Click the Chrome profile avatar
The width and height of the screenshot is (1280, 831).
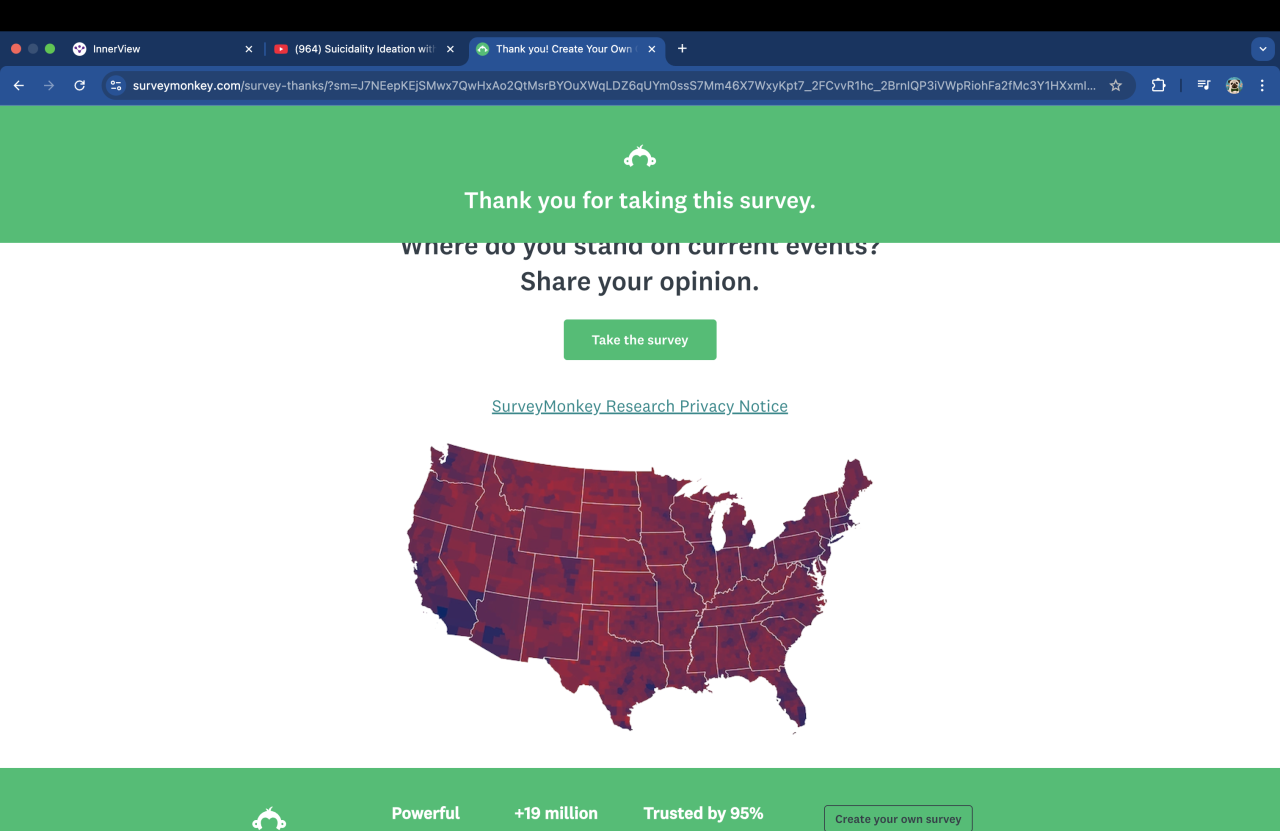tap(1234, 86)
